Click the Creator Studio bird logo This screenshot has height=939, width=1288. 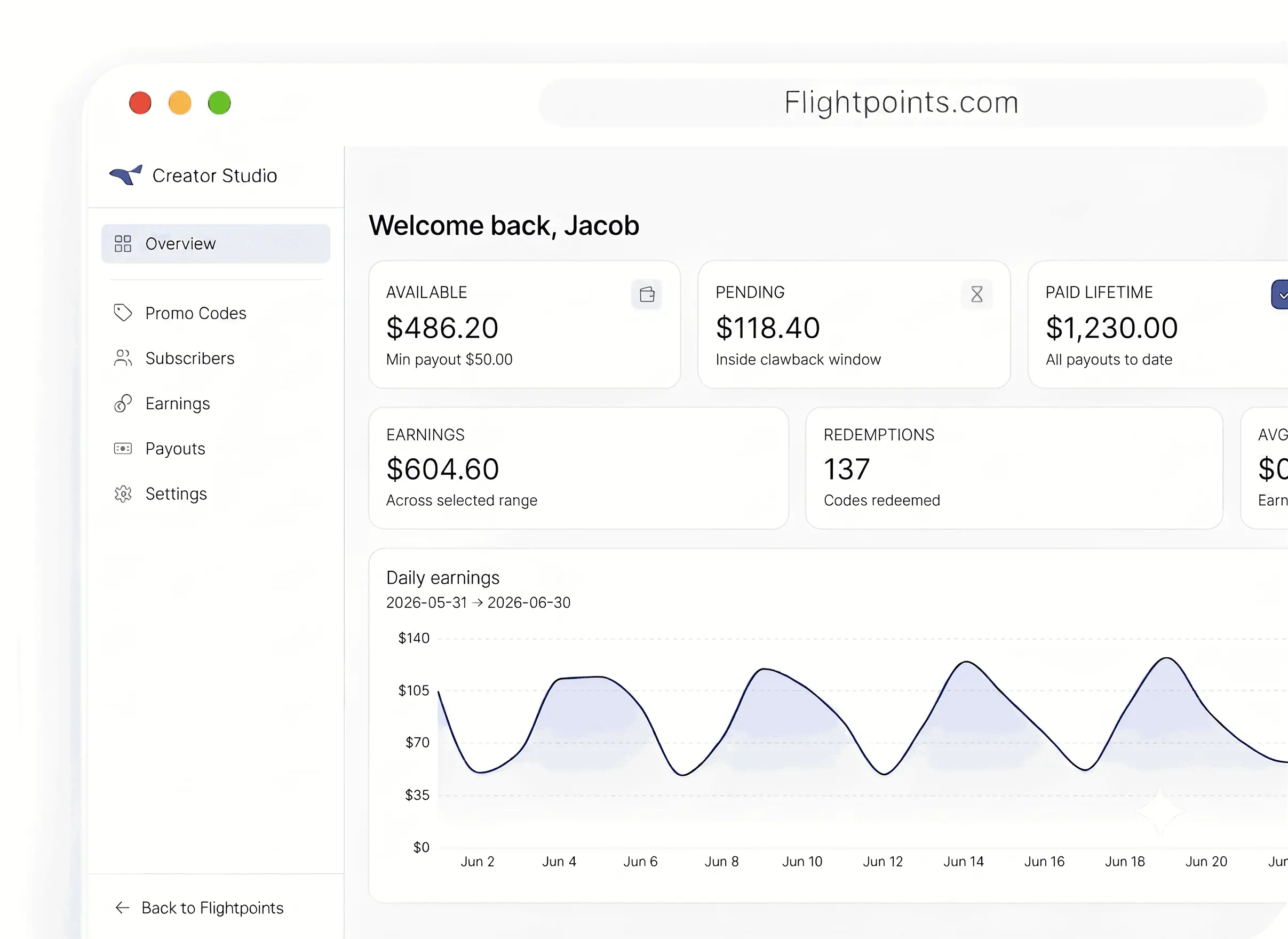point(125,175)
